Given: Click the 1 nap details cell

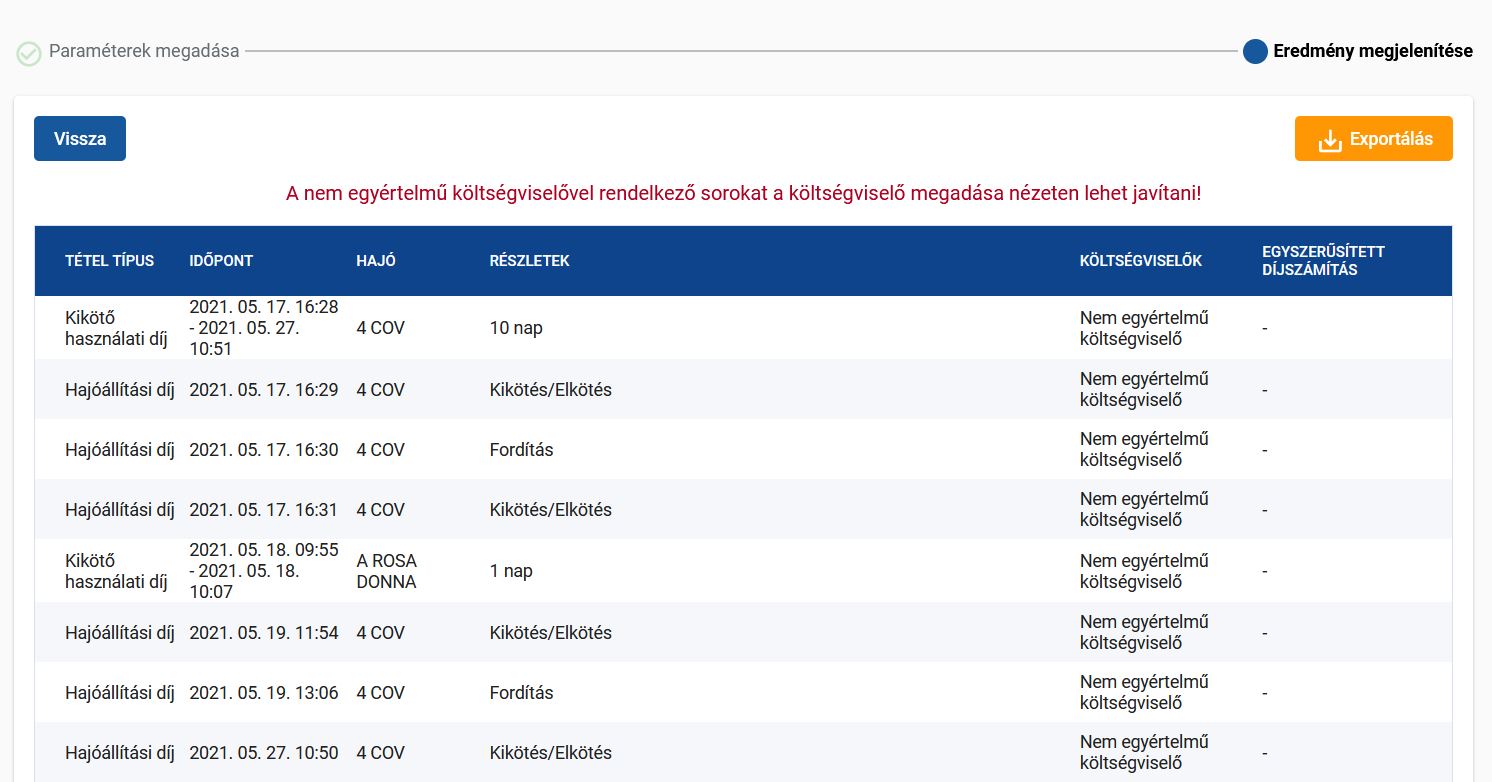Looking at the screenshot, I should click(x=511, y=571).
